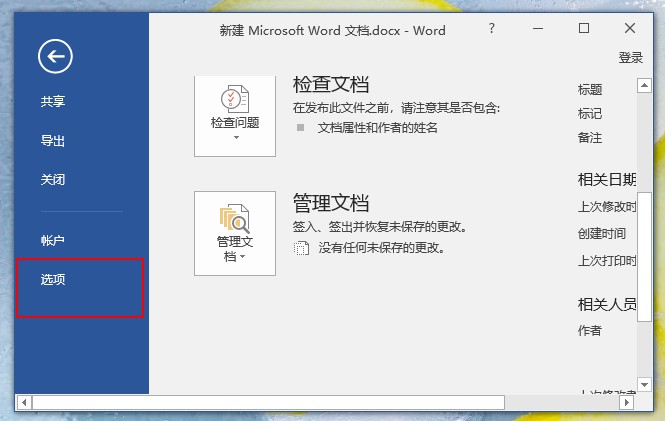Minimize the Word window

(538, 28)
